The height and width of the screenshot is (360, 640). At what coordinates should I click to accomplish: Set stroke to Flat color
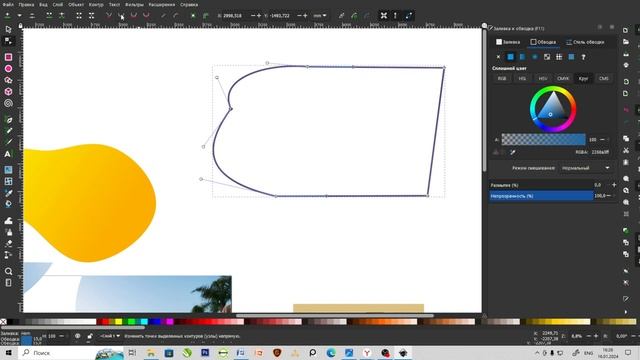[x=510, y=57]
